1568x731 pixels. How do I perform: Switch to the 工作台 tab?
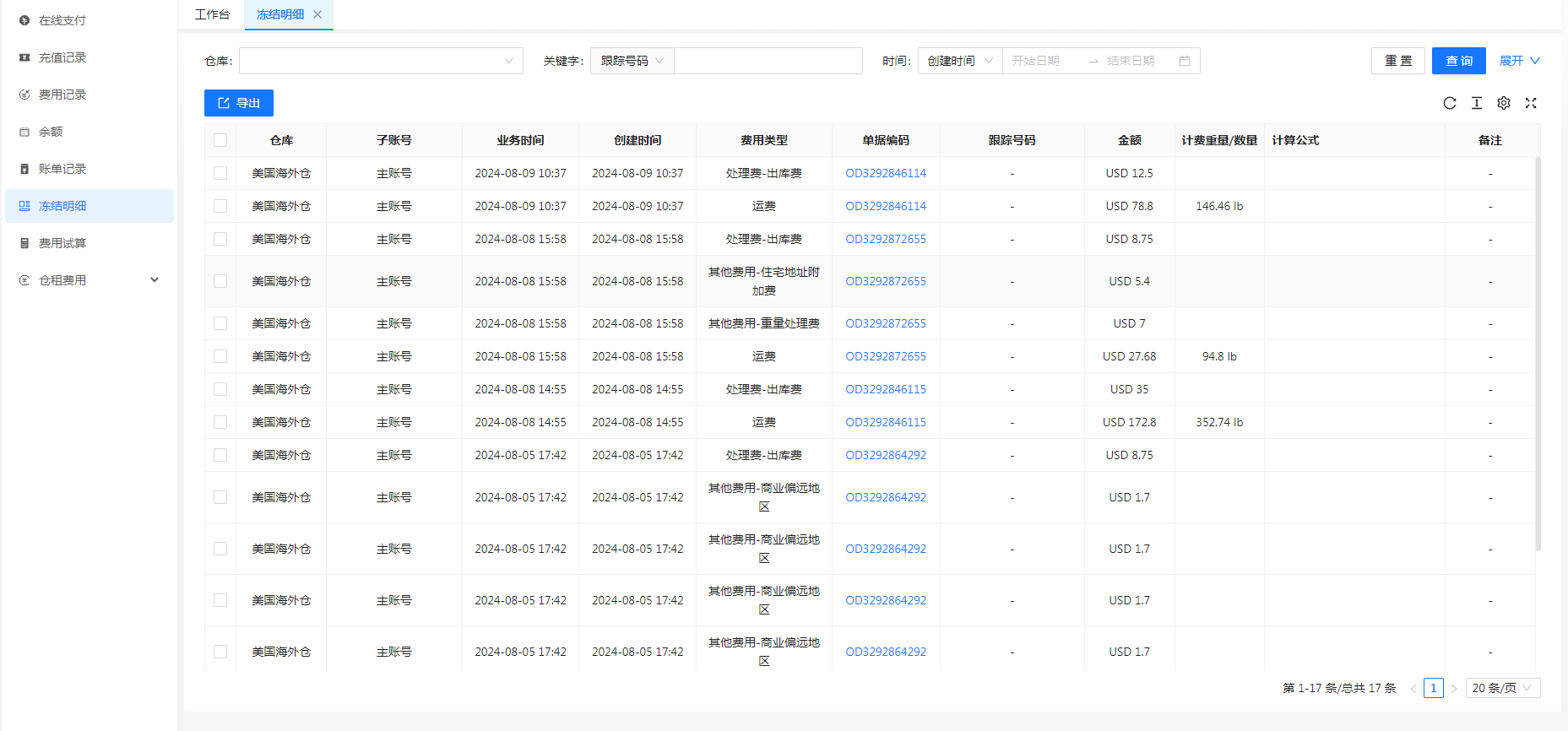pos(212,14)
